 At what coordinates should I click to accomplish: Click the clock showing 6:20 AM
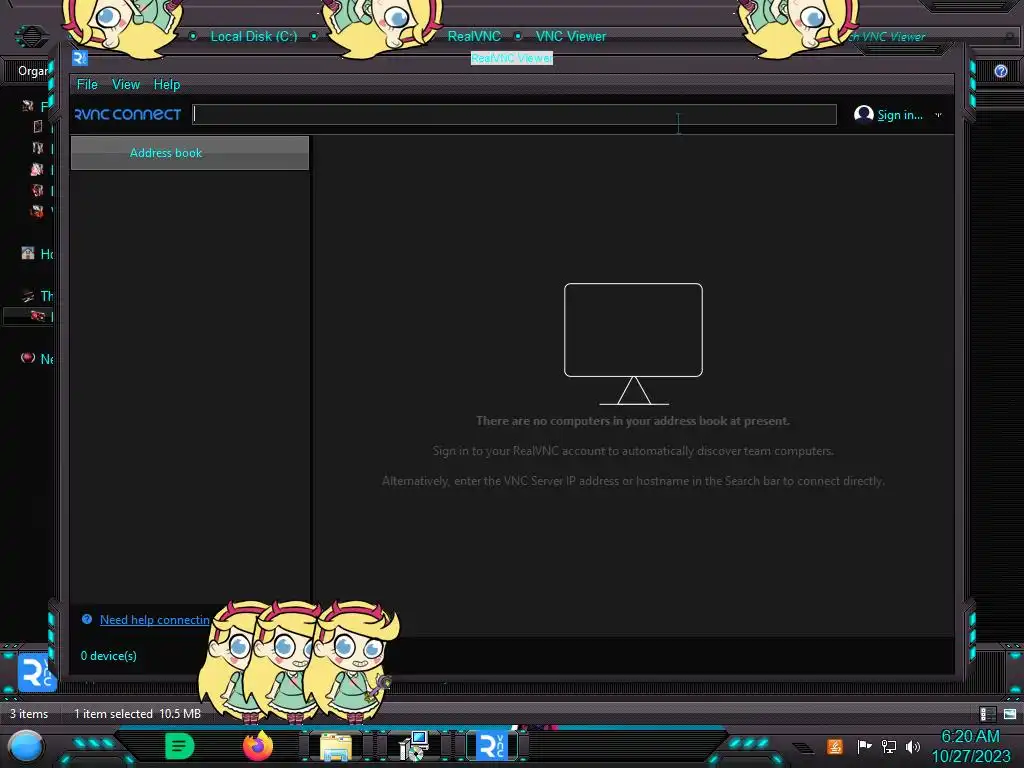pyautogui.click(x=970, y=736)
